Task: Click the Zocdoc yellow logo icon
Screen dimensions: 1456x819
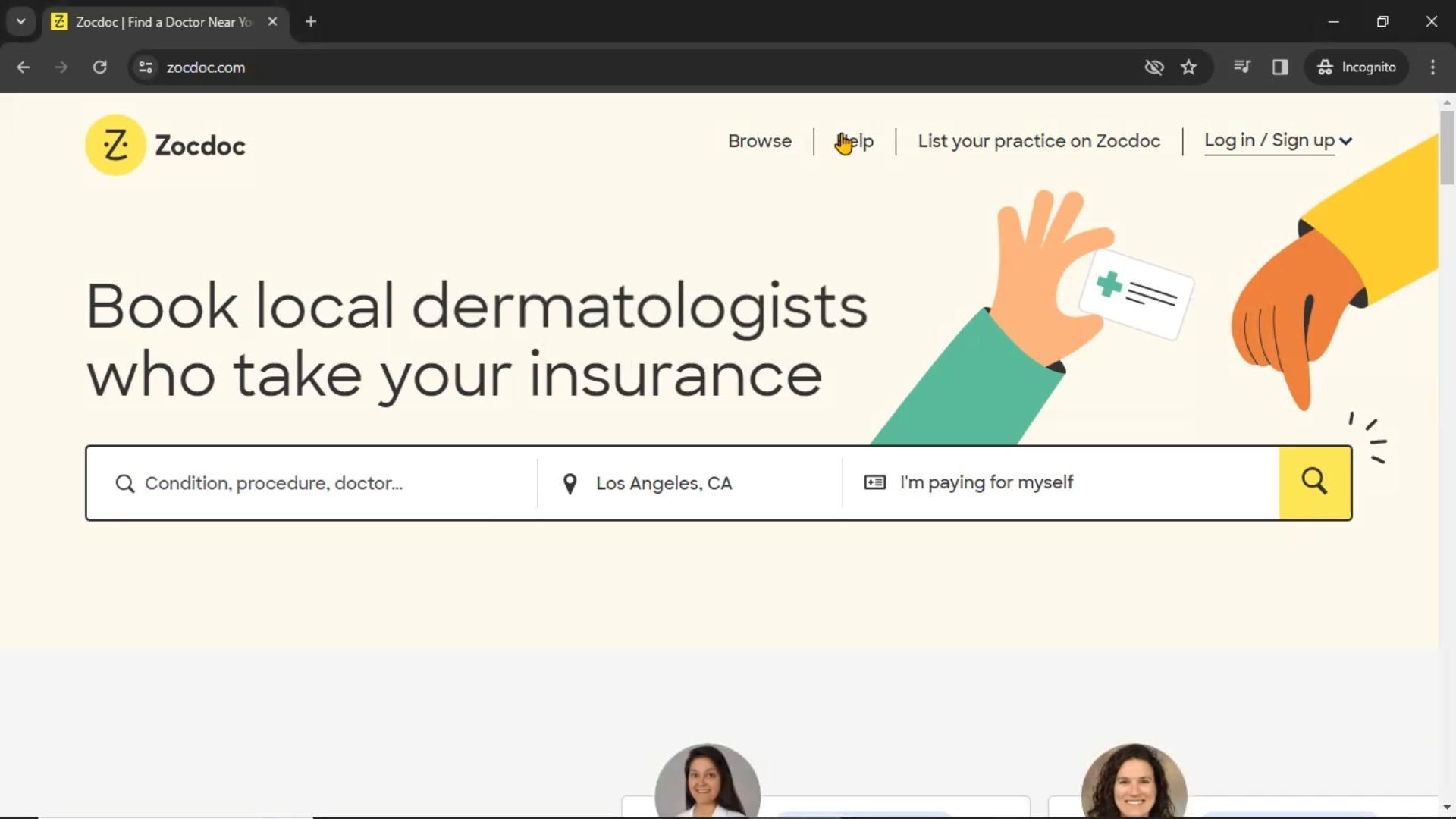Action: [x=115, y=145]
